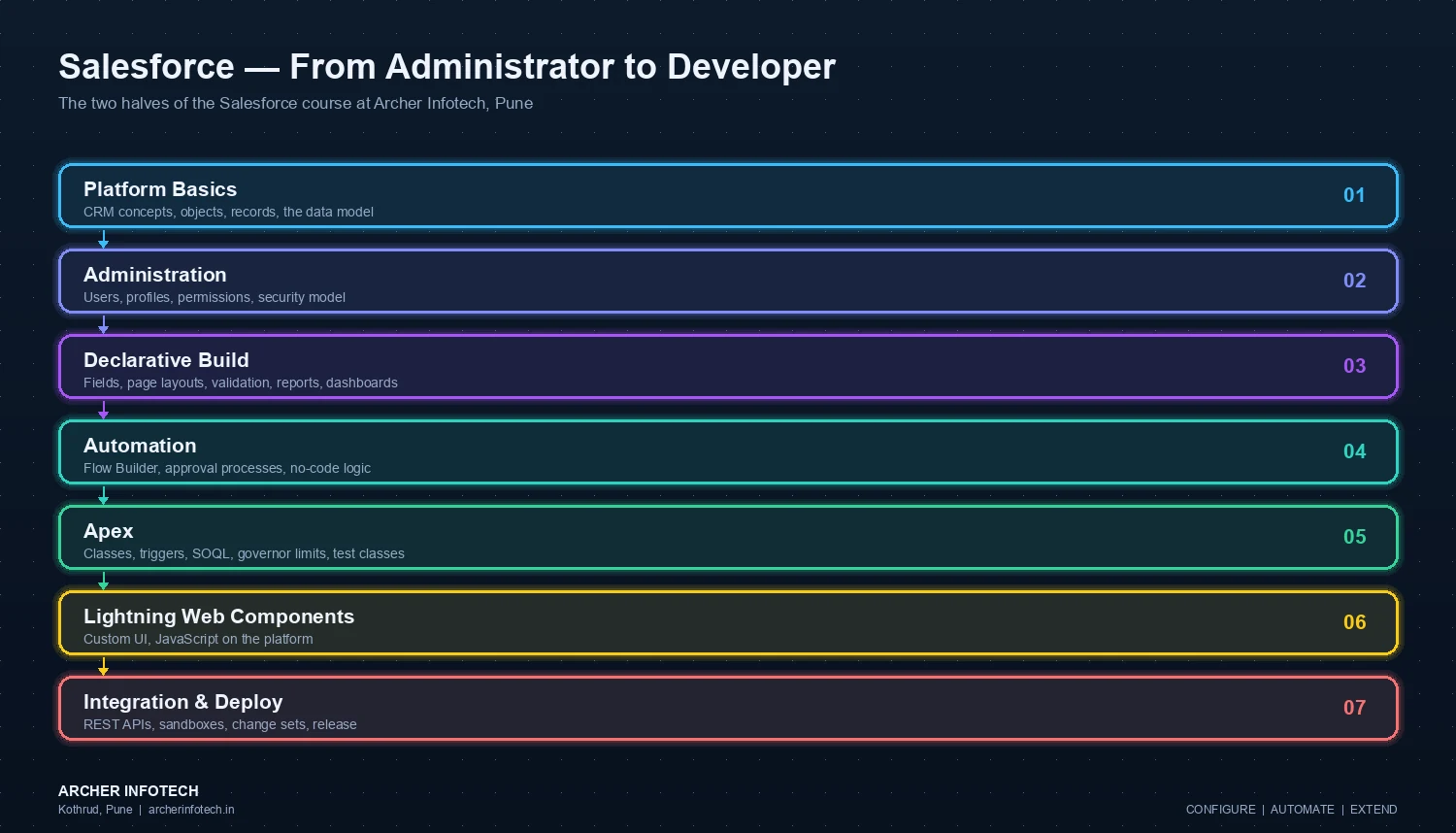
Task: Select the "Kothrud, Pune" footer location
Action: click(95, 810)
